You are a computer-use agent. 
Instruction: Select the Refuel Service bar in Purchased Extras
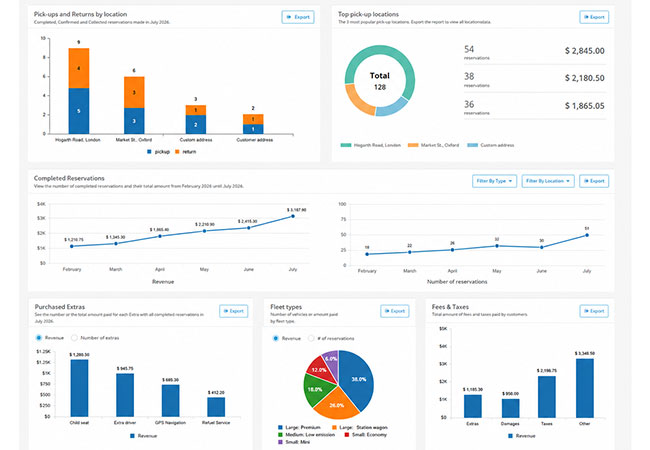pos(216,407)
